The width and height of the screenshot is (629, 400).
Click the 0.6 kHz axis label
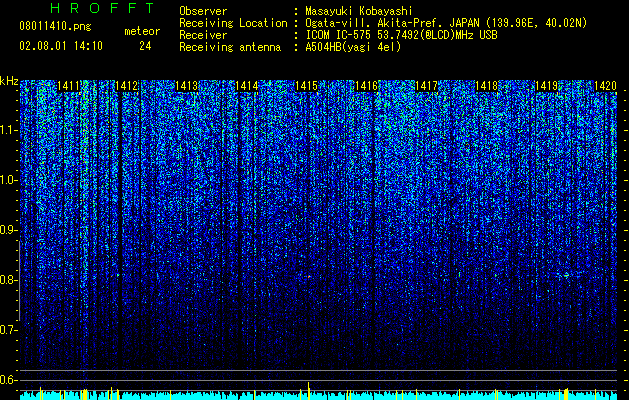pos(8,380)
